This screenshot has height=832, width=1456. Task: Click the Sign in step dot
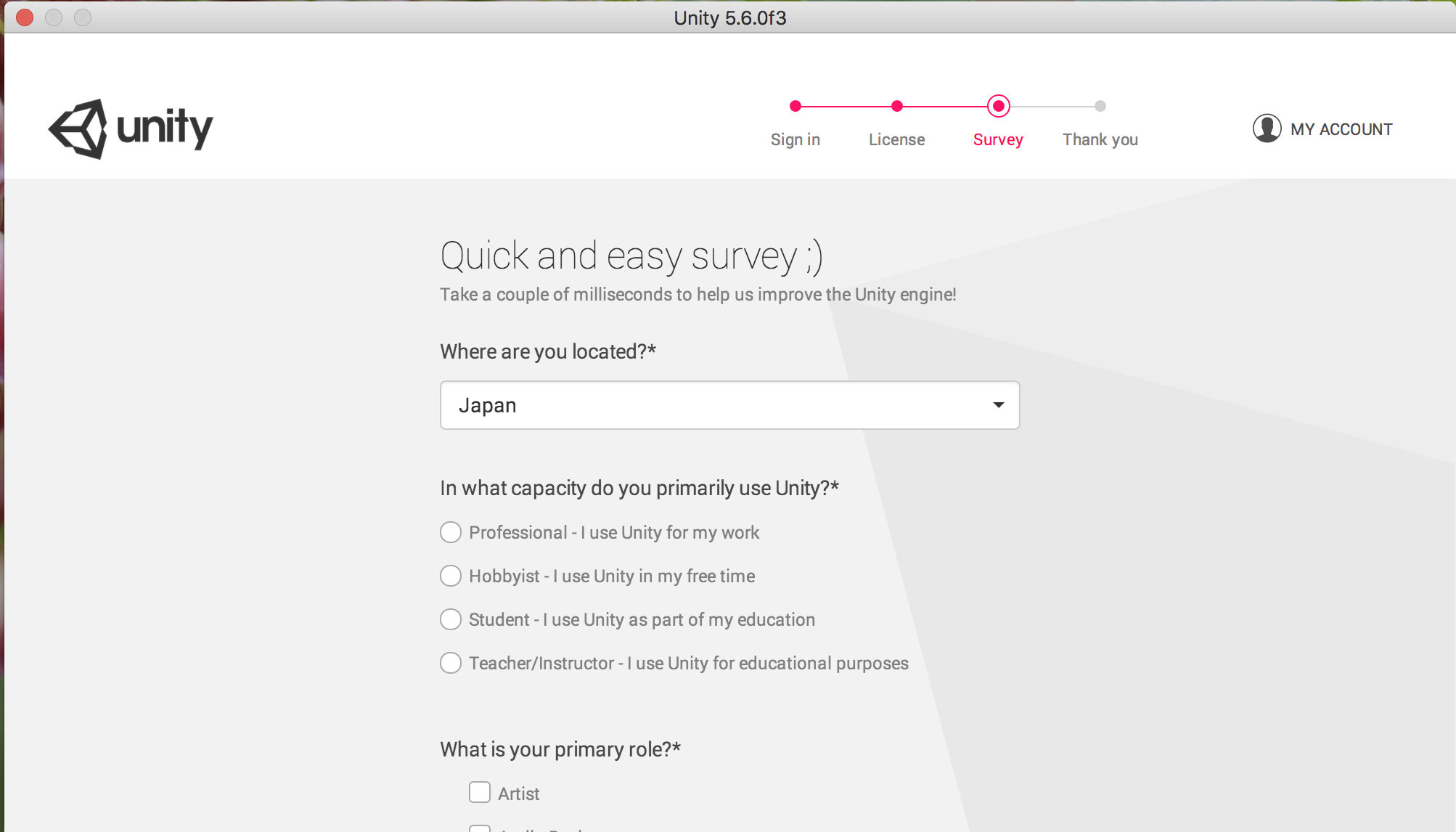pos(796,106)
